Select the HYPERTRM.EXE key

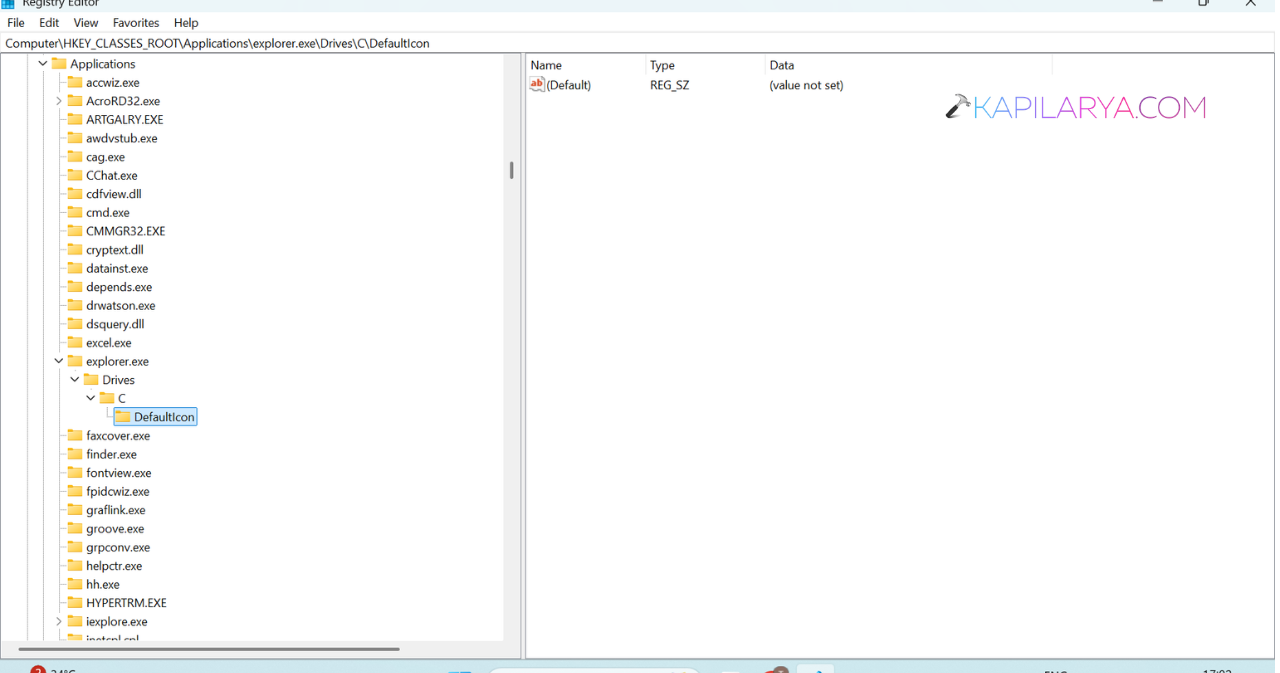126,603
